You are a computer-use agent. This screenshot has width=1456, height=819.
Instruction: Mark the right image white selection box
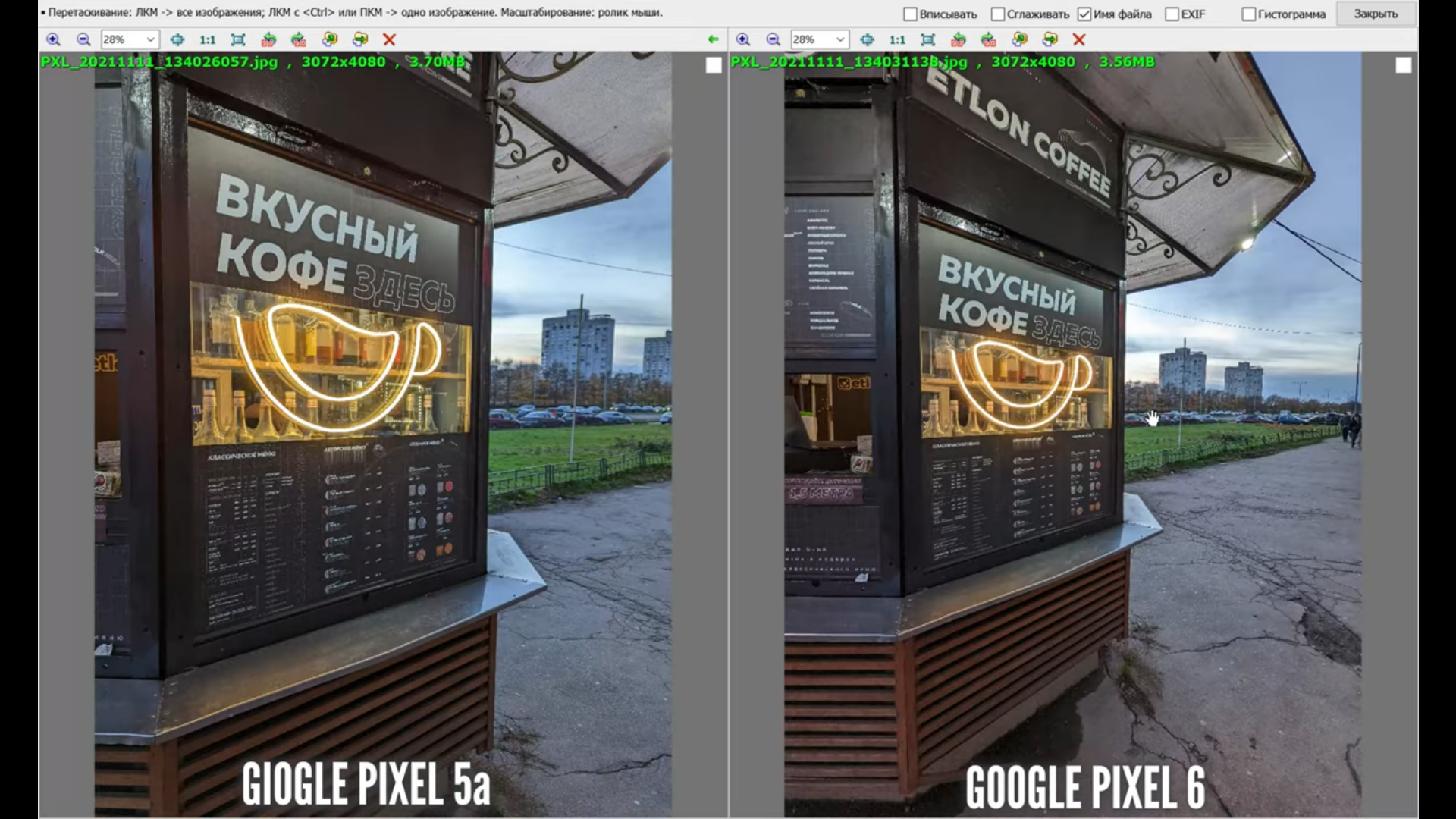click(1403, 66)
